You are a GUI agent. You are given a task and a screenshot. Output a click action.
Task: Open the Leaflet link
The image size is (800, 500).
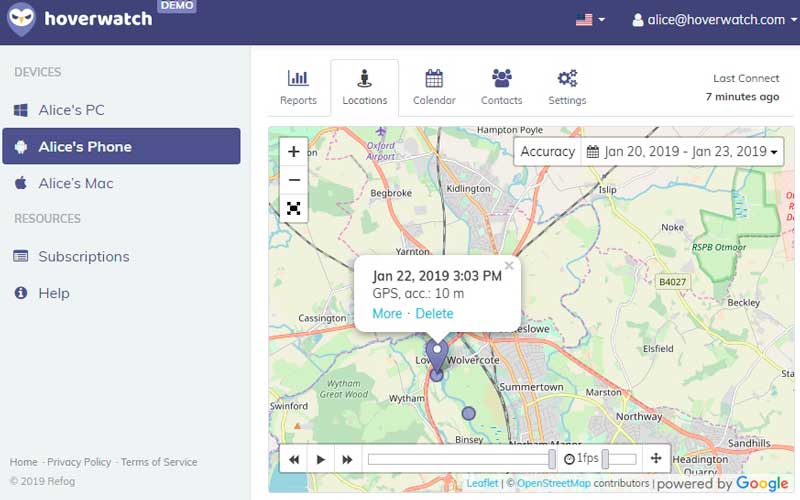tap(482, 483)
